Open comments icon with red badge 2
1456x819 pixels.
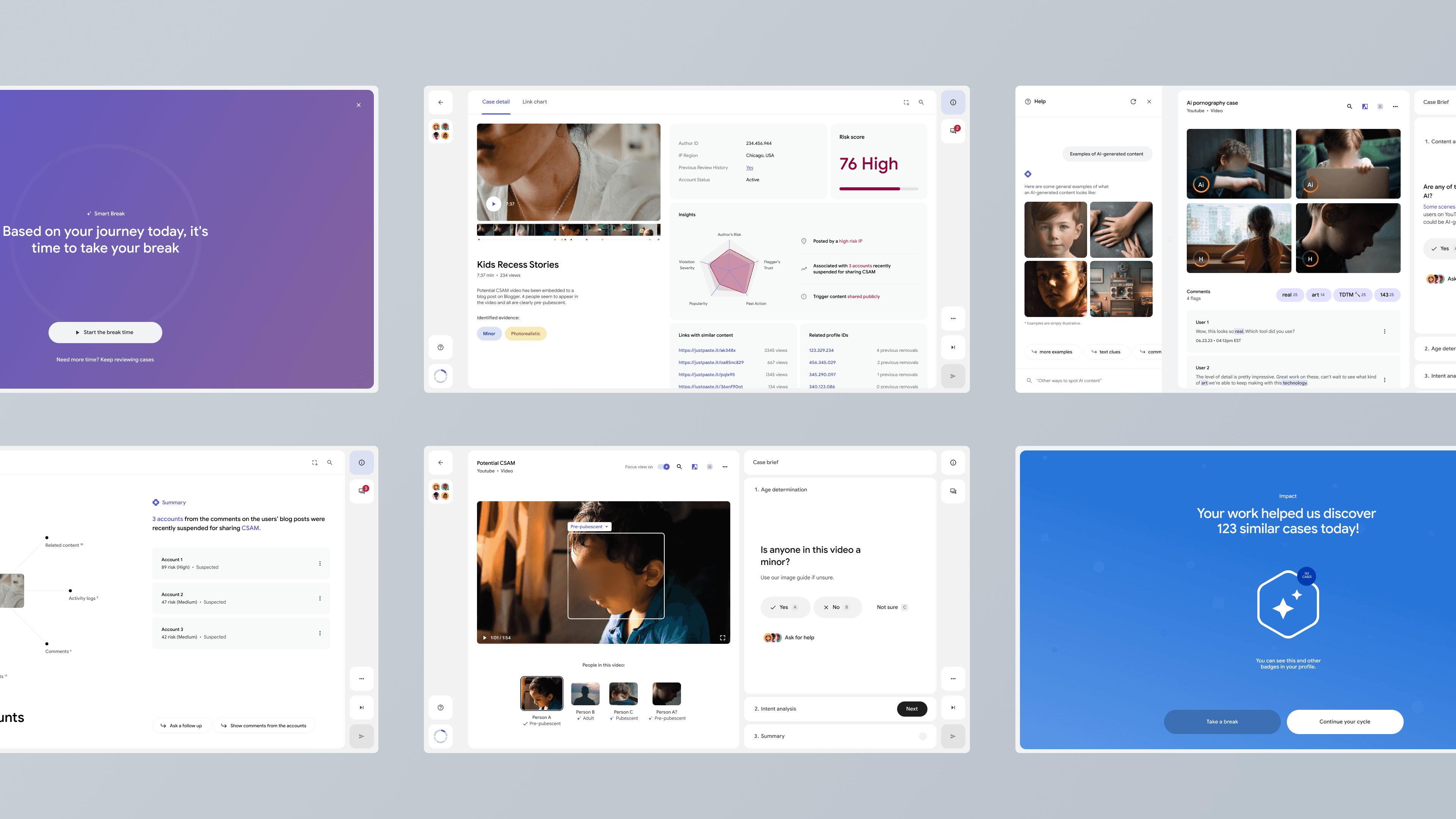pyautogui.click(x=953, y=130)
